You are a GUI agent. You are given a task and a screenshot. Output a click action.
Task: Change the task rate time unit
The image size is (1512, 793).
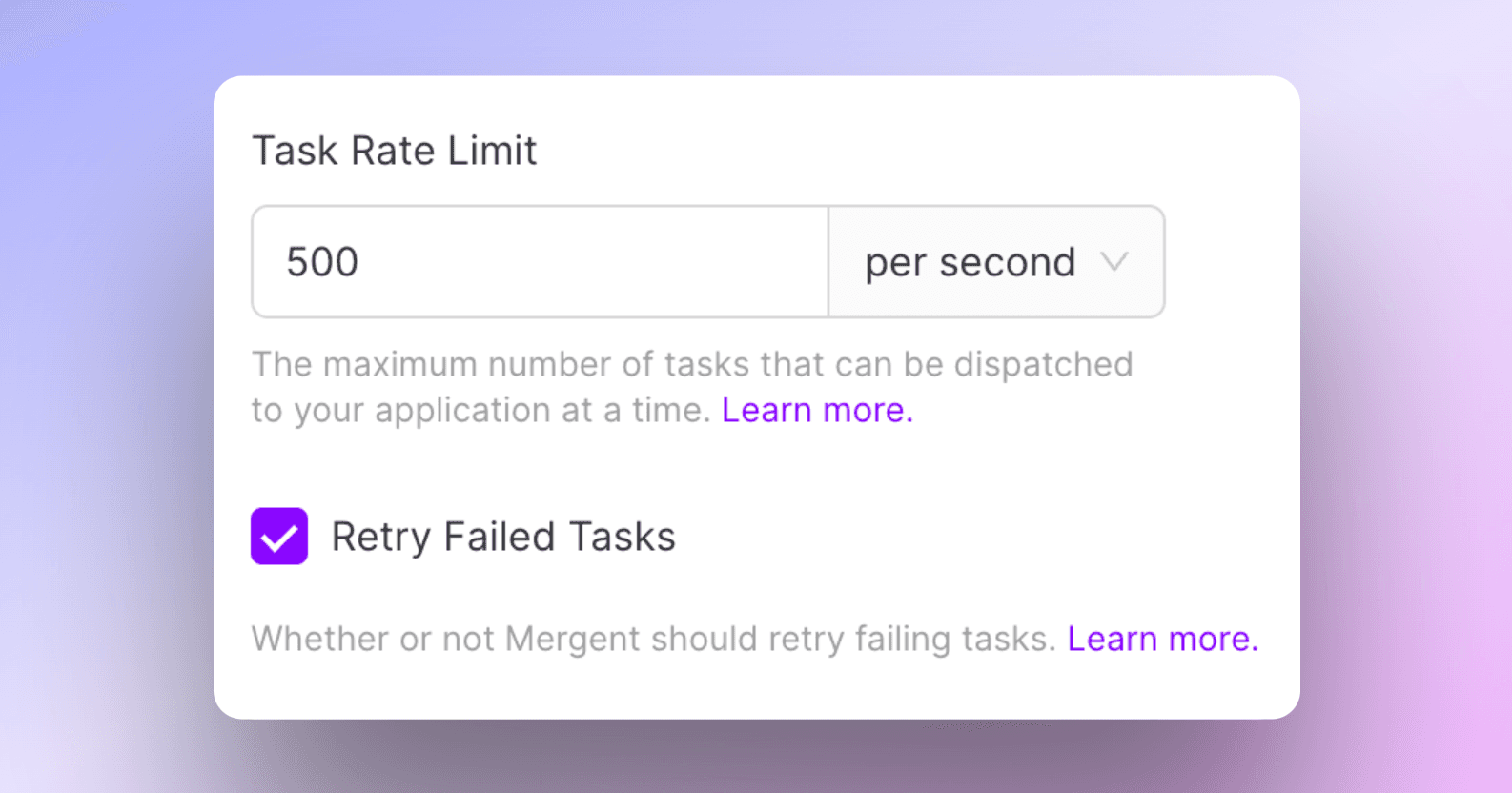pos(996,262)
